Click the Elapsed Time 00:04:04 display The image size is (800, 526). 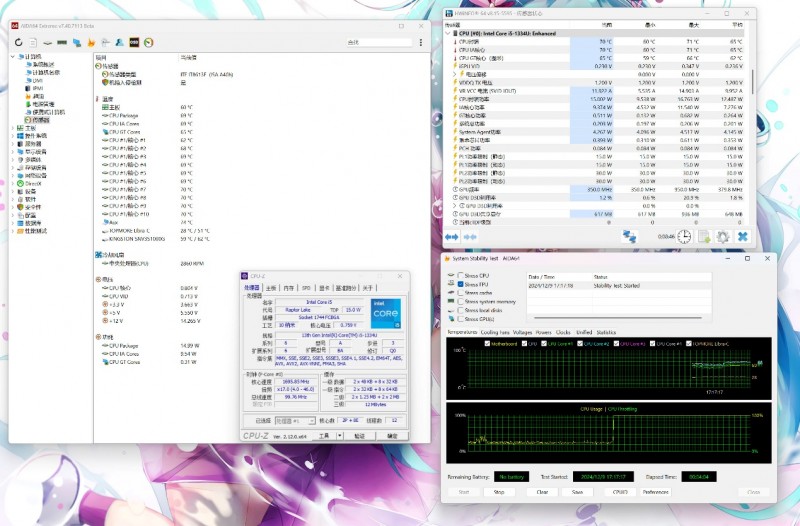[699, 477]
